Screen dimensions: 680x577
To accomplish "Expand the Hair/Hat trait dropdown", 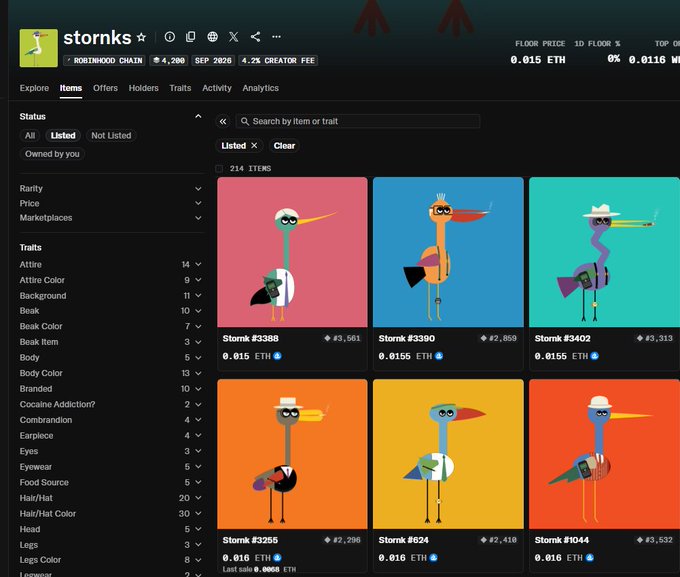I will pos(111,498).
